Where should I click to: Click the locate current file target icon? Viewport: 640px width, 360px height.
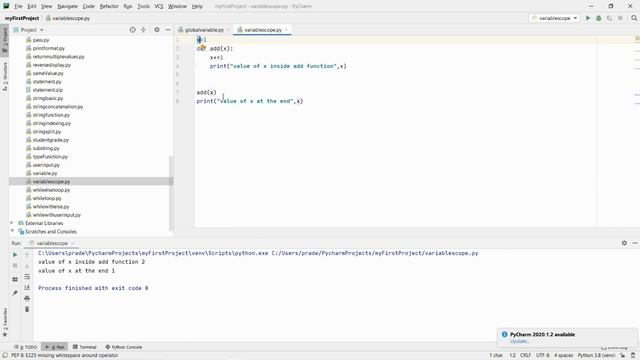pyautogui.click(x=132, y=30)
